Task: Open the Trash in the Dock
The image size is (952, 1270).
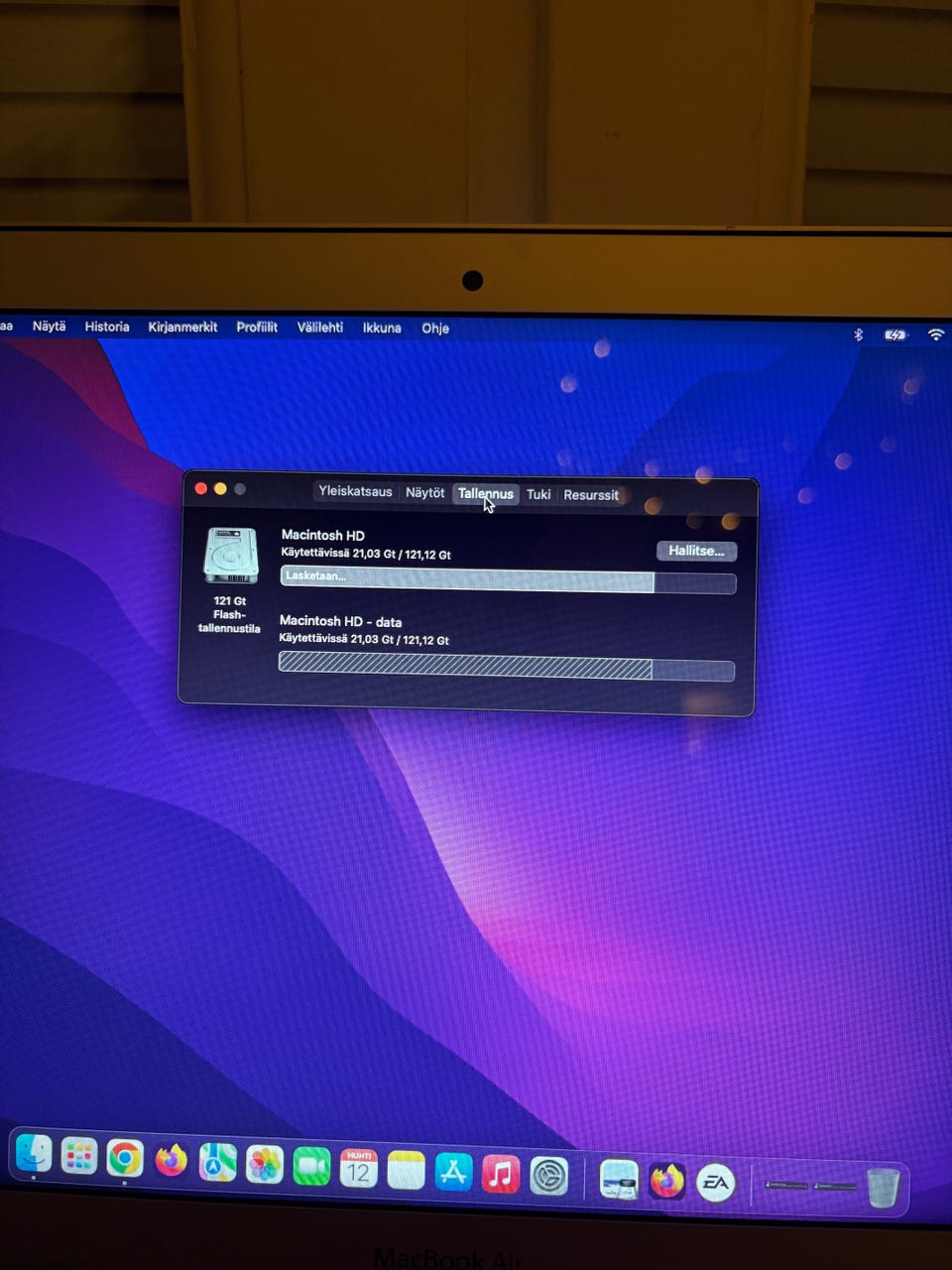Action: tap(883, 1187)
